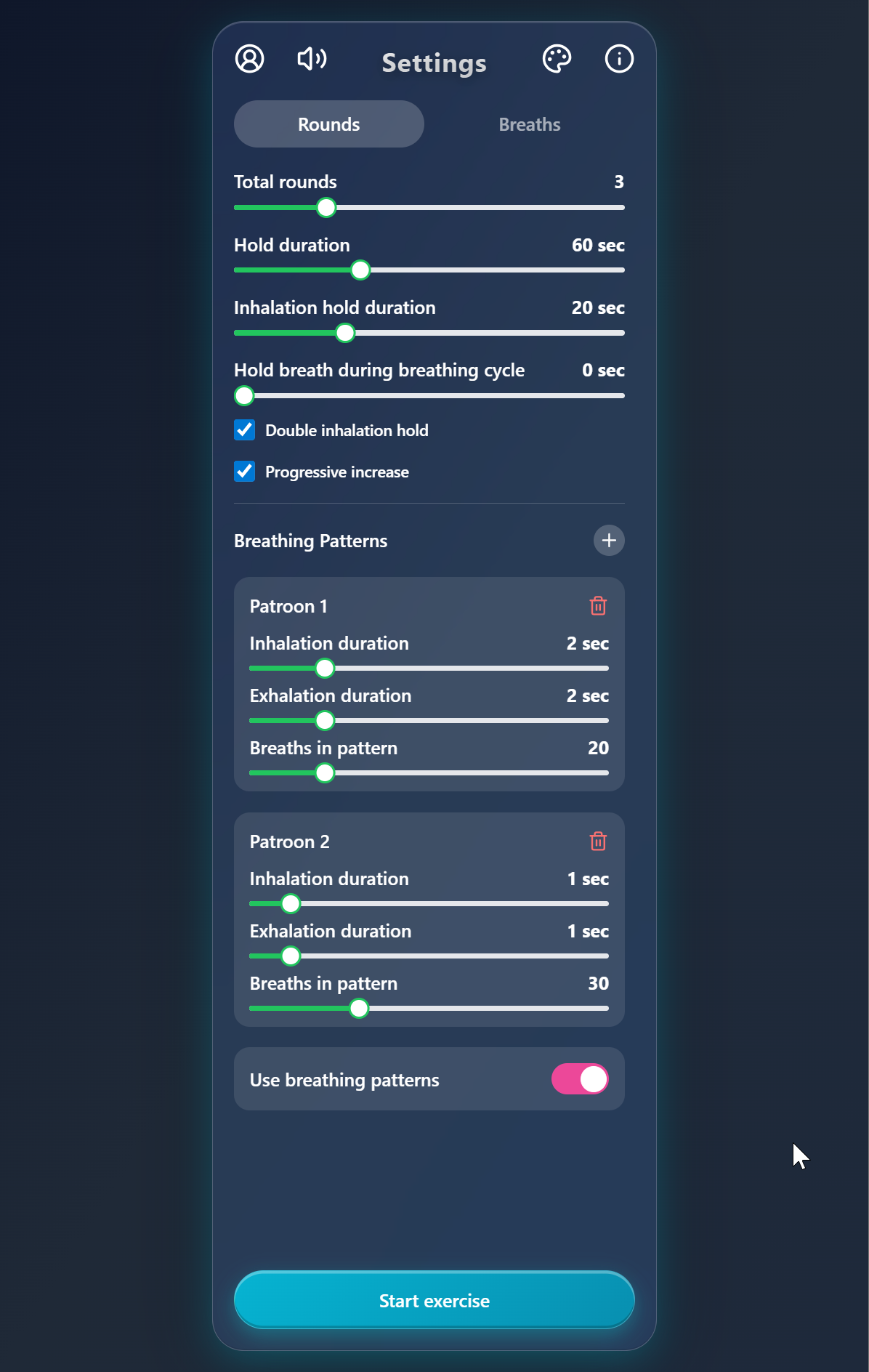Turn off Use breathing patterns

coord(580,1080)
